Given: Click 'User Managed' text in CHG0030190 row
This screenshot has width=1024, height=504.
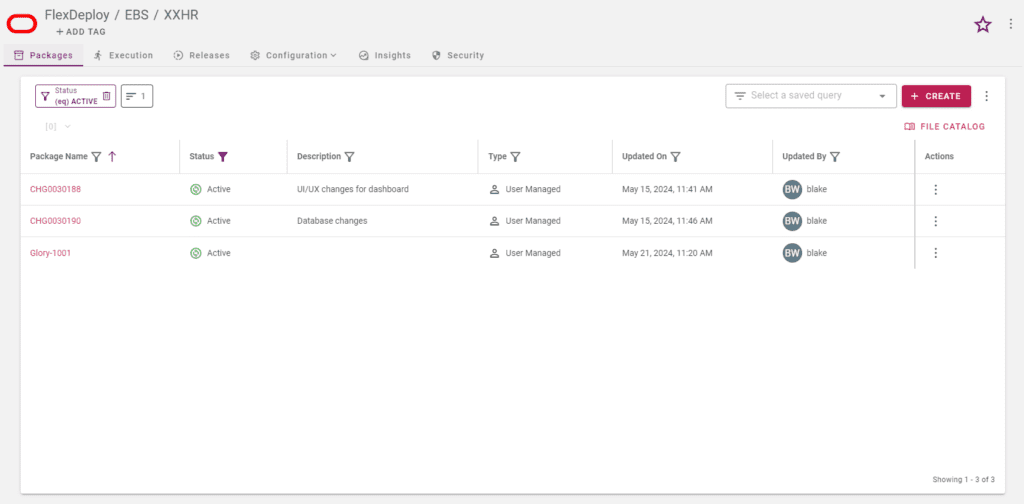Looking at the screenshot, I should tap(533, 221).
